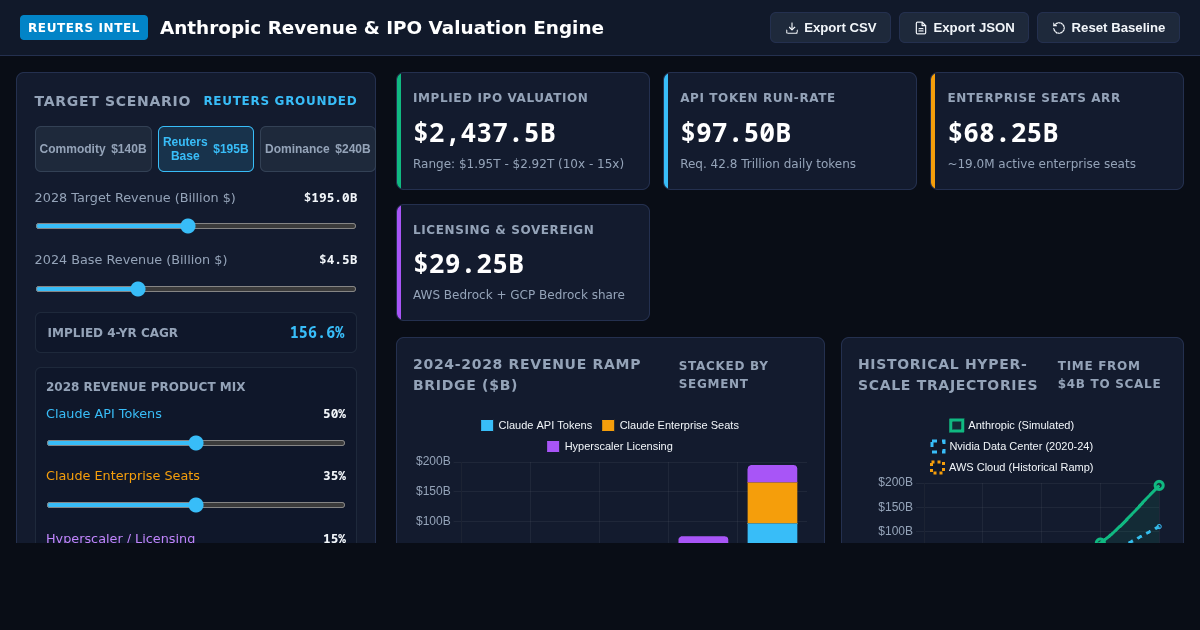Click the Claude Enterprise Seats 35% value
The width and height of the screenshot is (1200, 630).
tap(334, 476)
